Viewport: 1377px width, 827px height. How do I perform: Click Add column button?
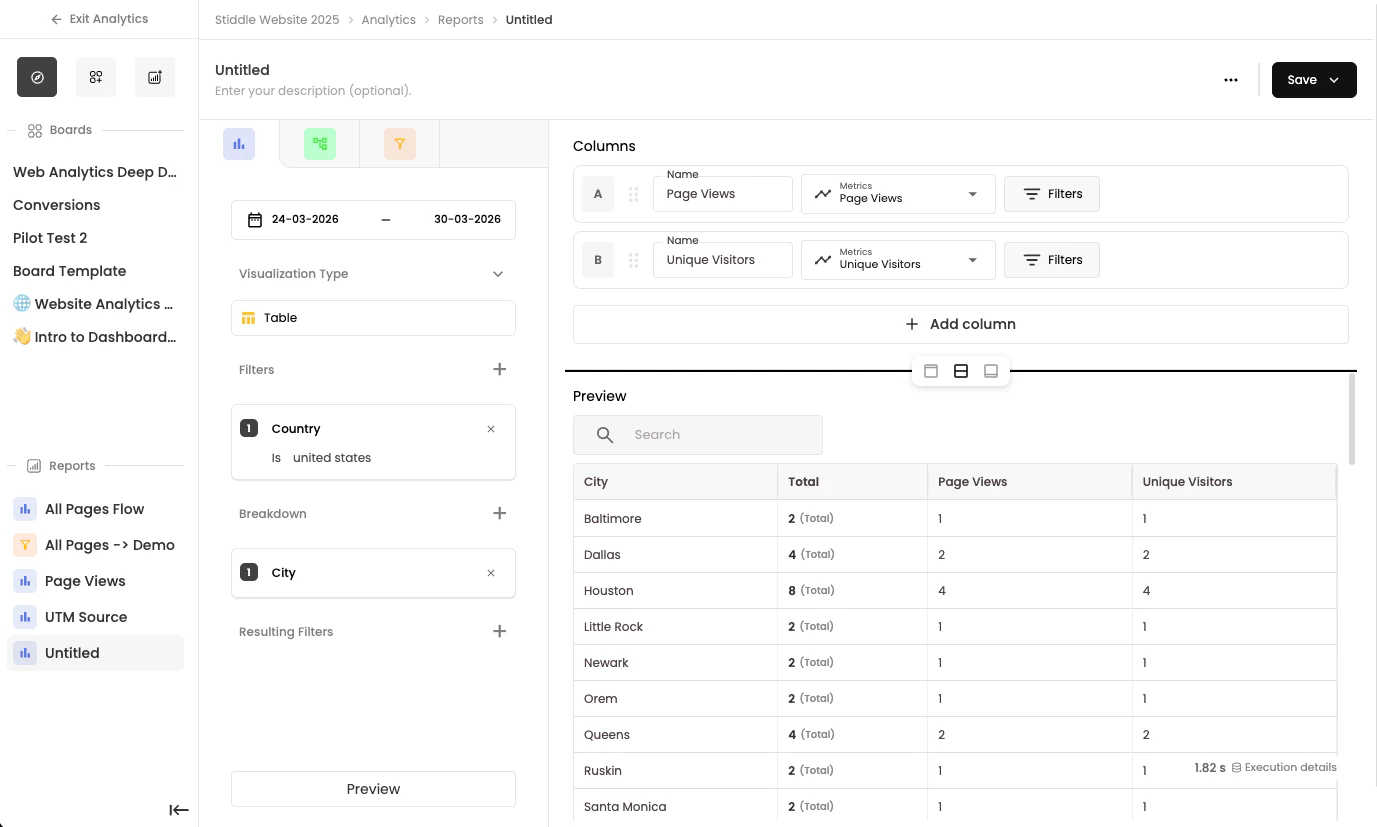[x=960, y=324]
